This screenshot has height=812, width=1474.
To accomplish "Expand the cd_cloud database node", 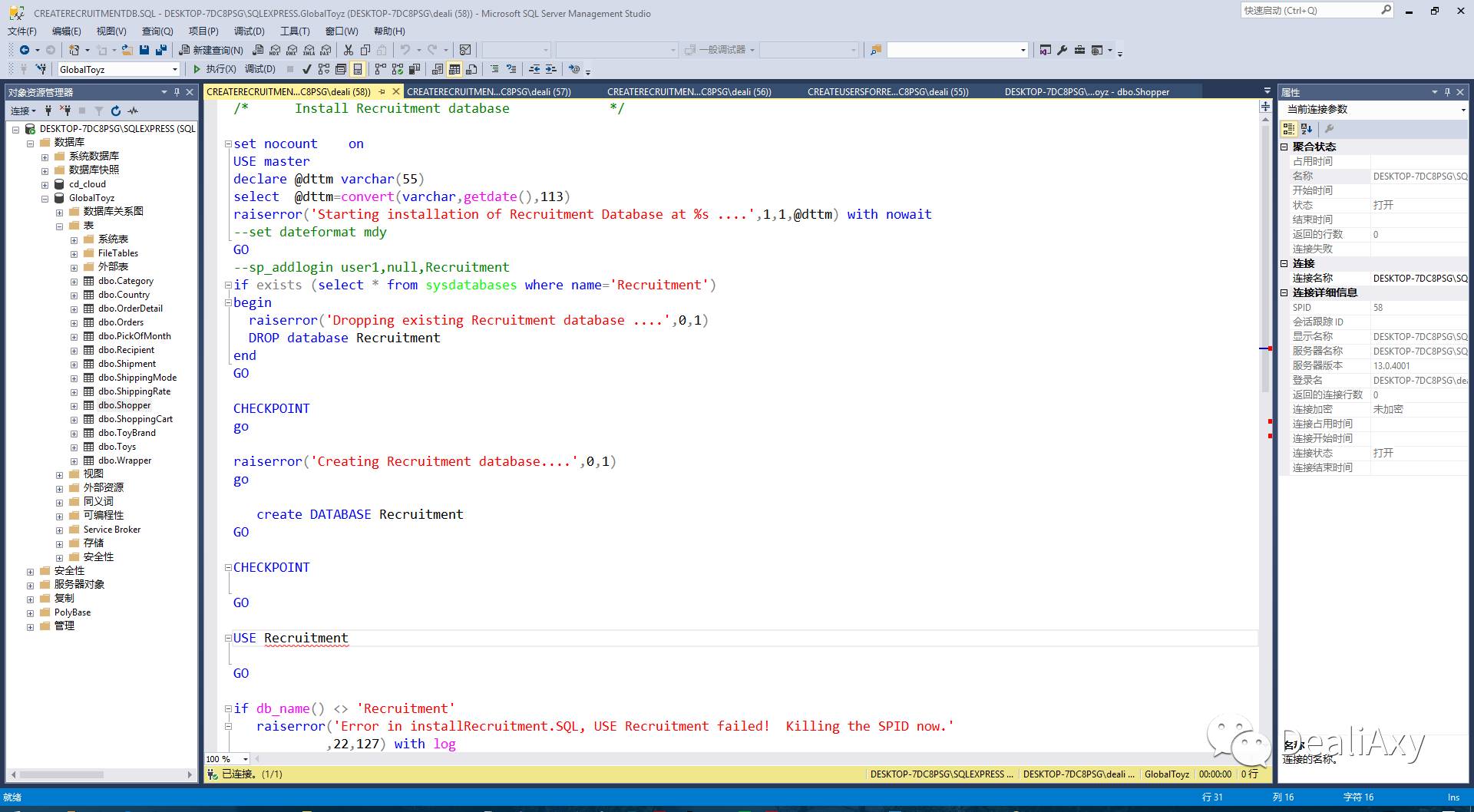I will pyautogui.click(x=45, y=184).
